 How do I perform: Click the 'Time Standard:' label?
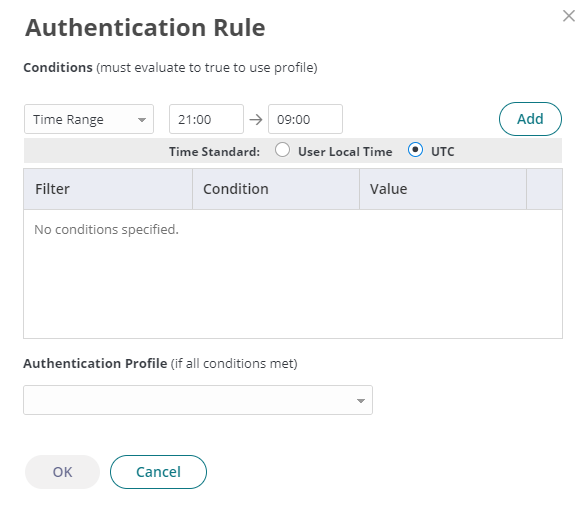click(x=214, y=152)
